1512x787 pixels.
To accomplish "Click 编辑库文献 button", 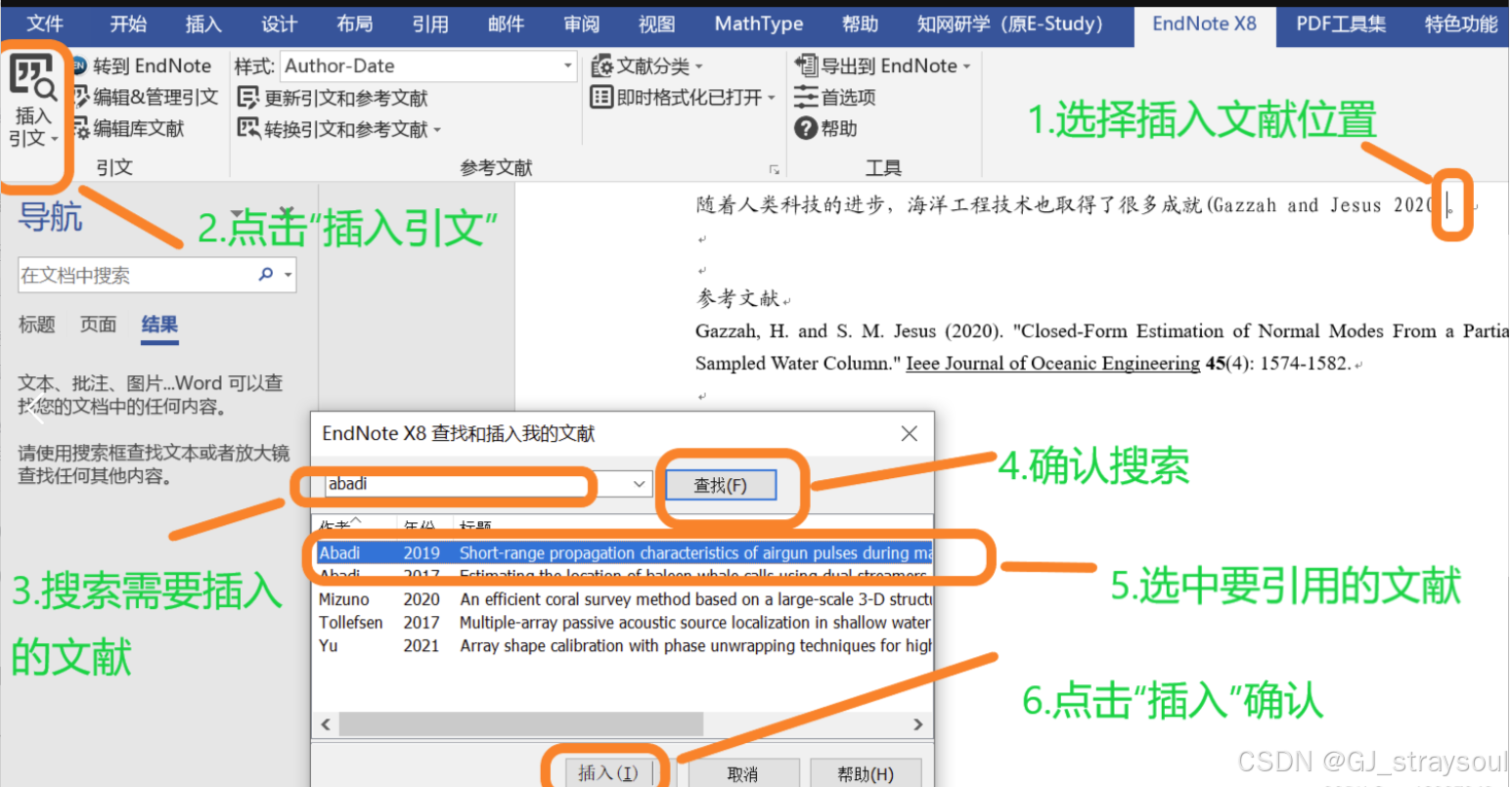I will click(x=129, y=129).
